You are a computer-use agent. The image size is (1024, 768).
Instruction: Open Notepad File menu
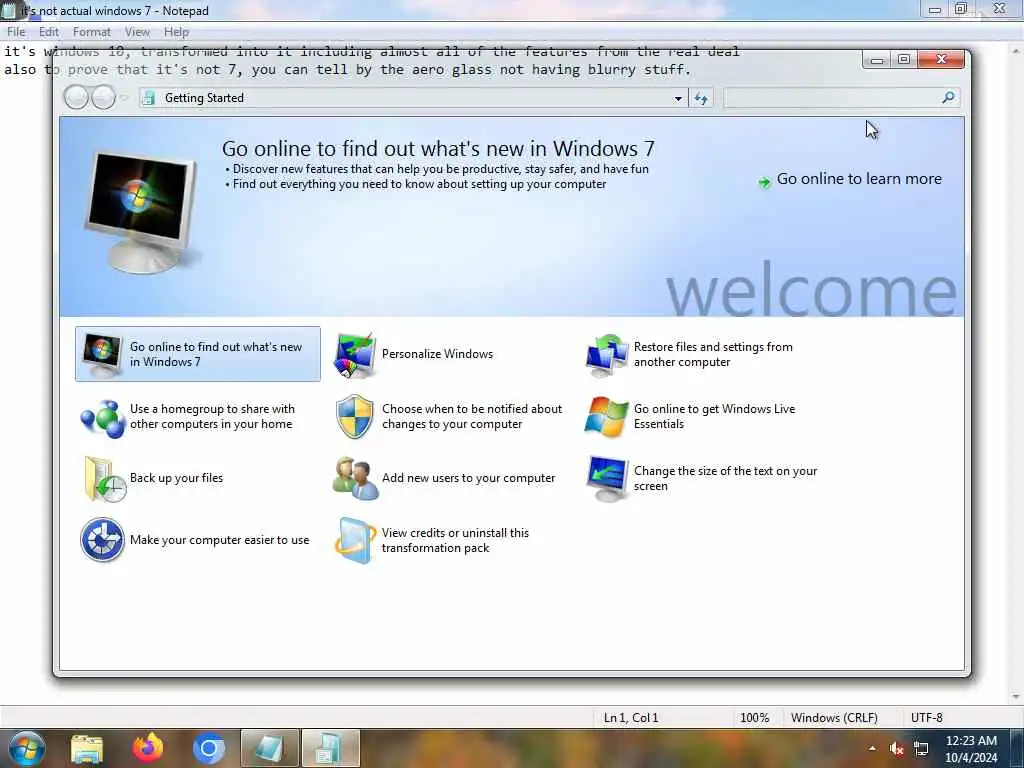[16, 32]
